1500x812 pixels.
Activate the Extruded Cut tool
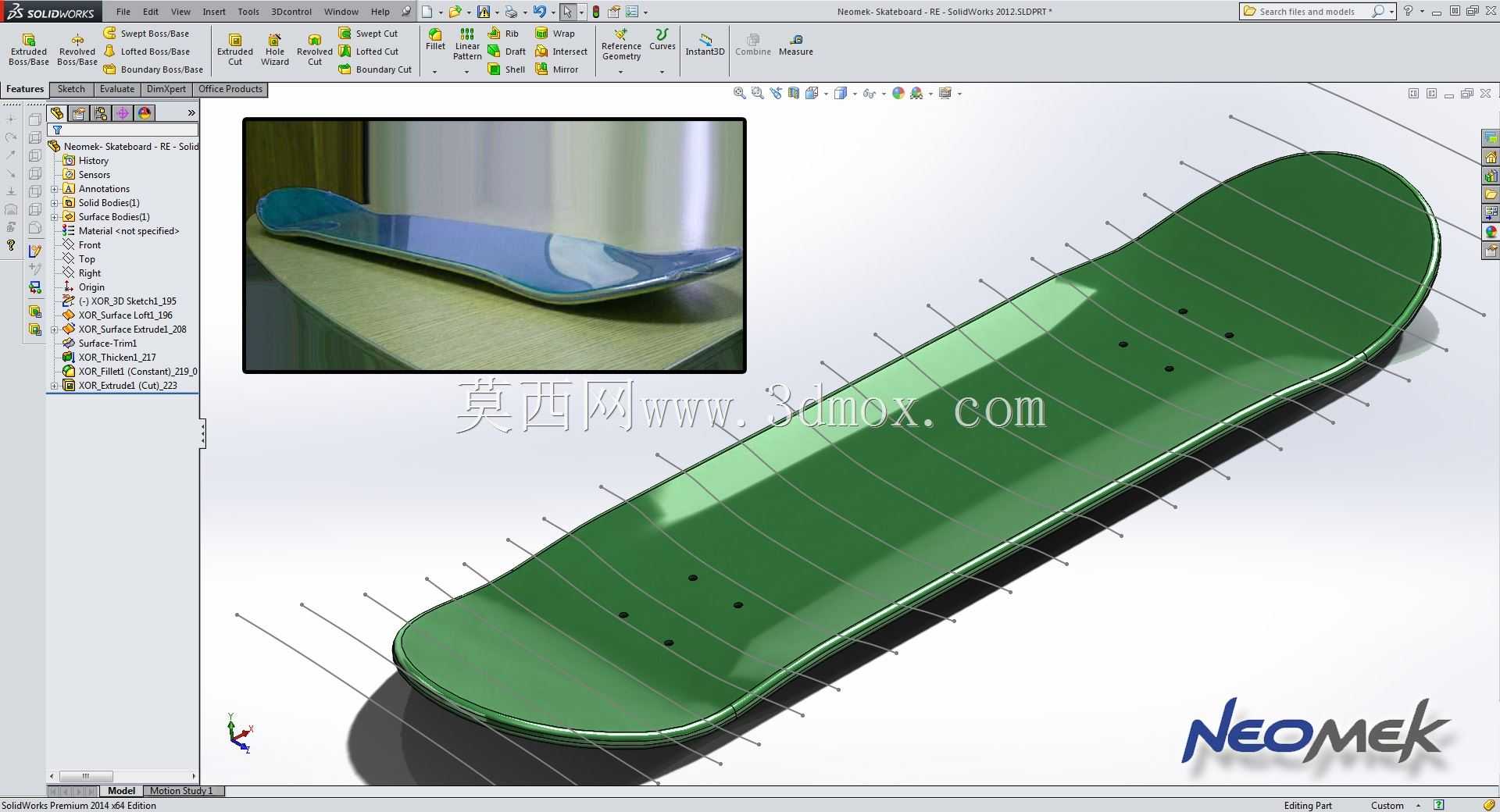coord(235,49)
